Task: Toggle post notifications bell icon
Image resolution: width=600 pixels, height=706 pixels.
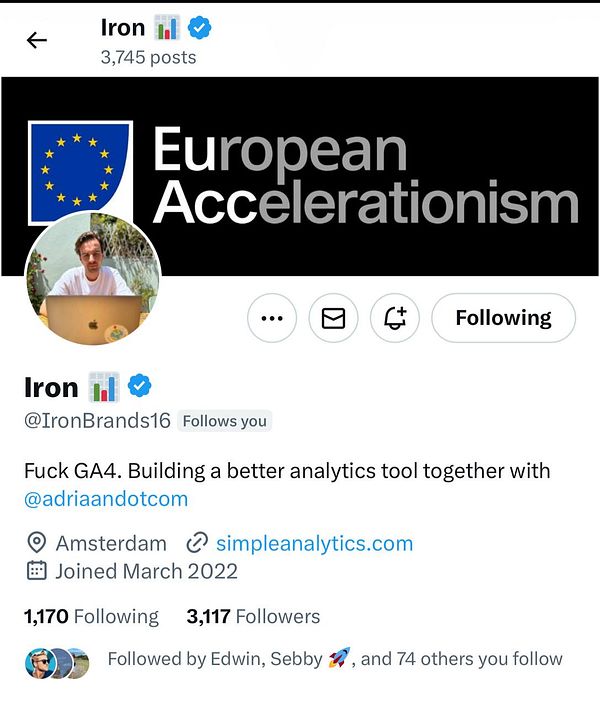Action: 395,318
